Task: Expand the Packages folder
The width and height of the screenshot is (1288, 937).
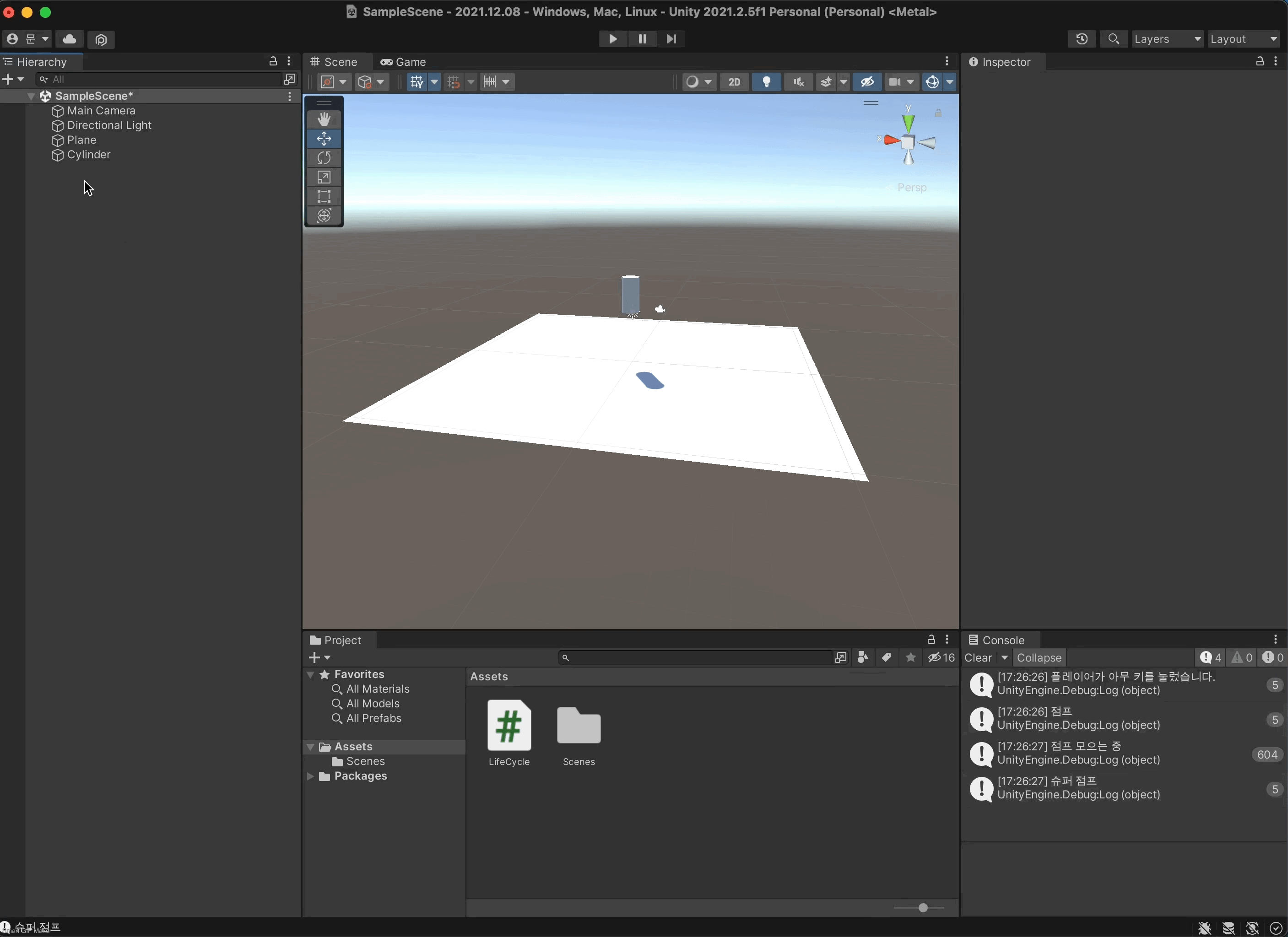Action: [311, 776]
